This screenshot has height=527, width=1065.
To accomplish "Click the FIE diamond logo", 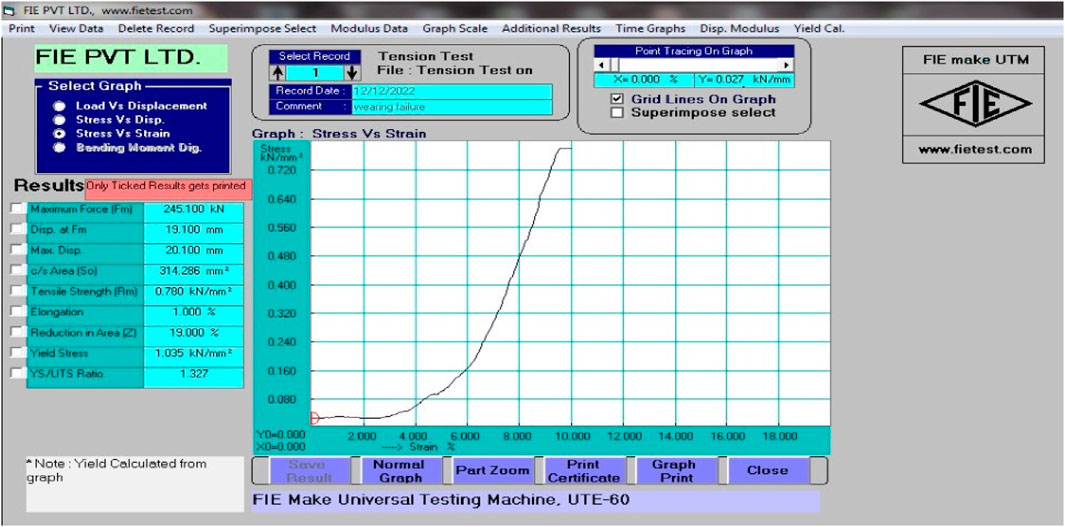I will [976, 104].
